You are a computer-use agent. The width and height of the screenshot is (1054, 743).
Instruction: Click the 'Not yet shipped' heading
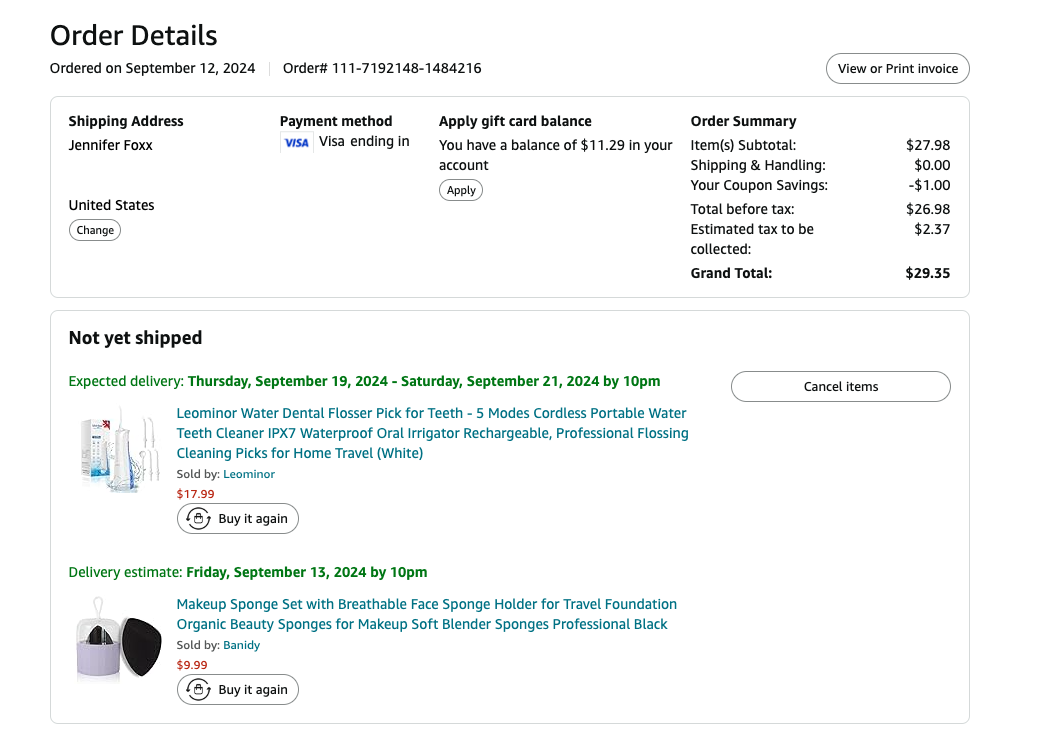point(135,338)
